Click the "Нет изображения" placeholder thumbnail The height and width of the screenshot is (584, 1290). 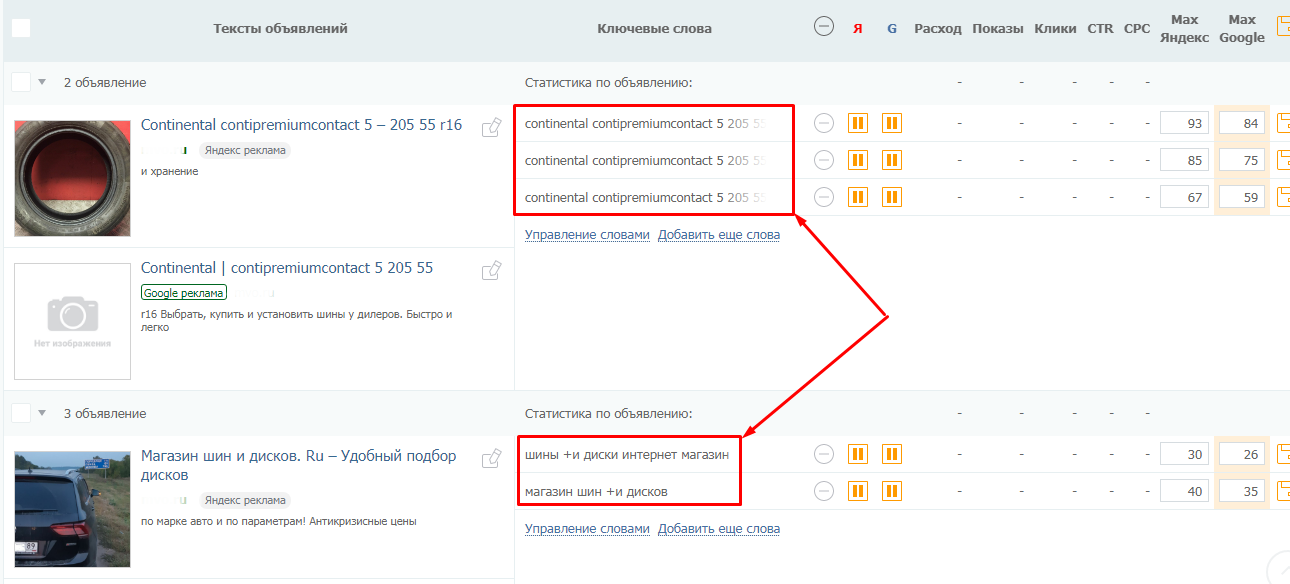click(x=72, y=321)
